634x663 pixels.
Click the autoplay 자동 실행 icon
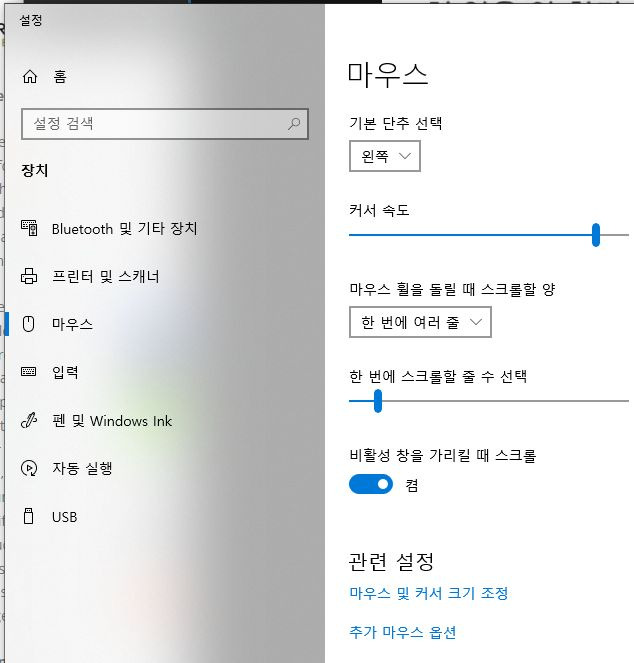pyautogui.click(x=29, y=468)
